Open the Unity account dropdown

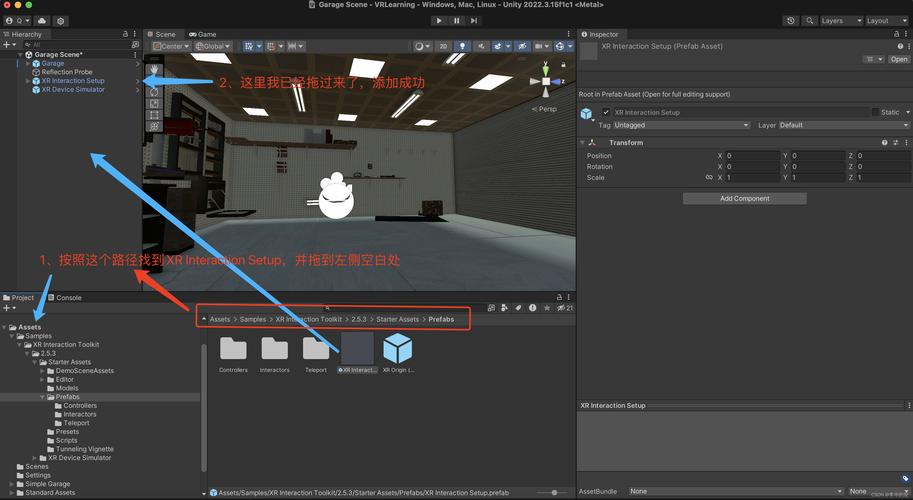(x=17, y=21)
